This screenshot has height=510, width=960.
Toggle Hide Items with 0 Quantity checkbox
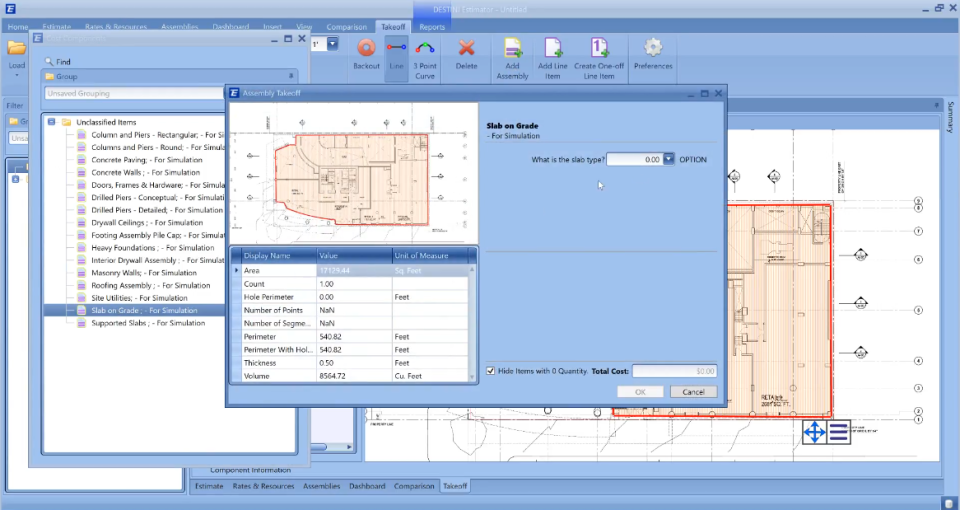click(490, 371)
